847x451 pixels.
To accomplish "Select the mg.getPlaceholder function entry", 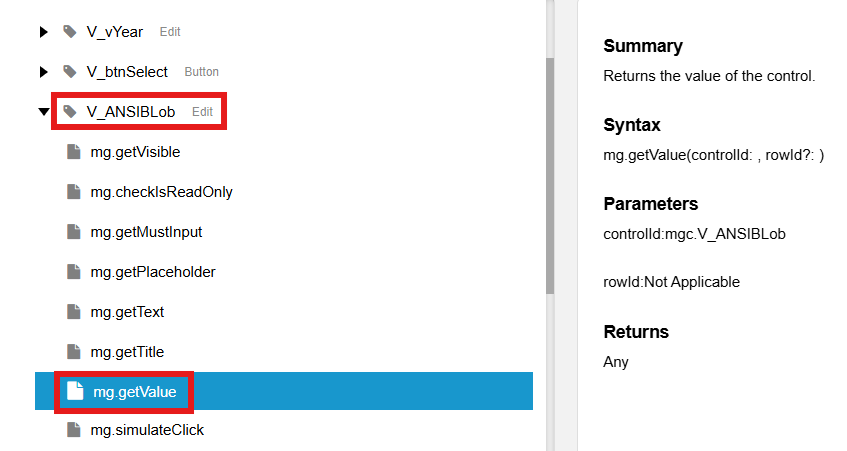I will (x=153, y=272).
